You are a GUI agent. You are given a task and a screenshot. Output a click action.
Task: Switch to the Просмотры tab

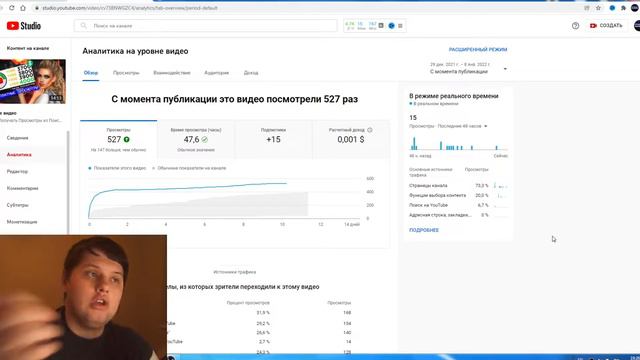pos(126,73)
